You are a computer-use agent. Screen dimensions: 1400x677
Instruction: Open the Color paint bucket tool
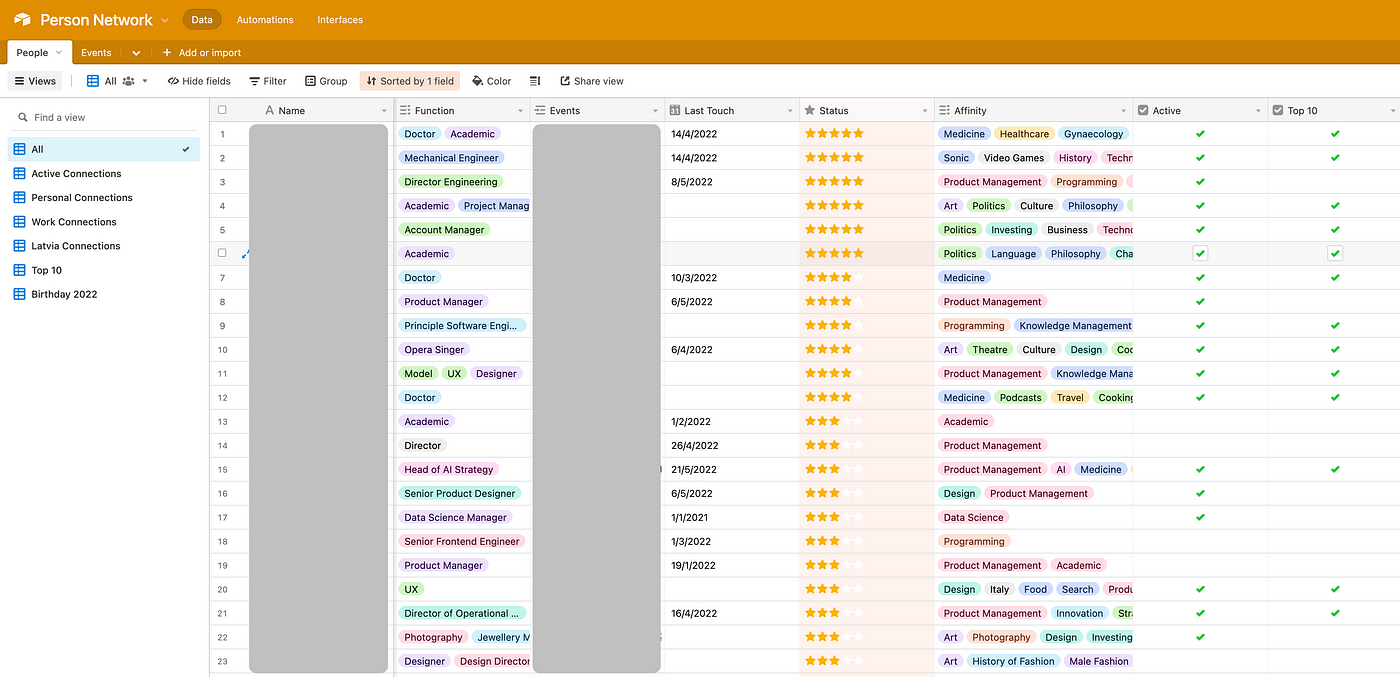[x=491, y=81]
